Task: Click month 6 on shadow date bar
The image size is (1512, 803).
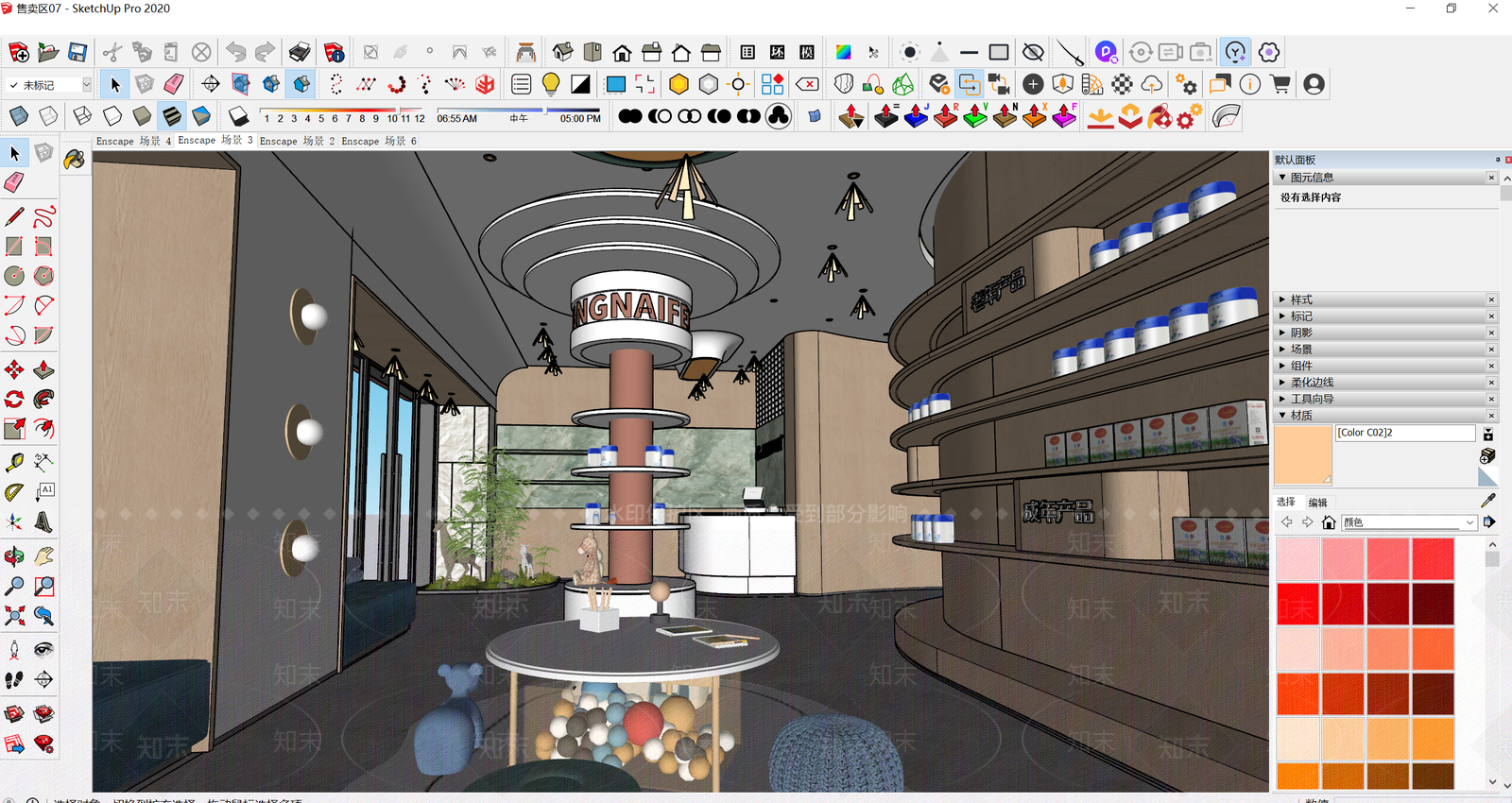Action: click(x=335, y=118)
